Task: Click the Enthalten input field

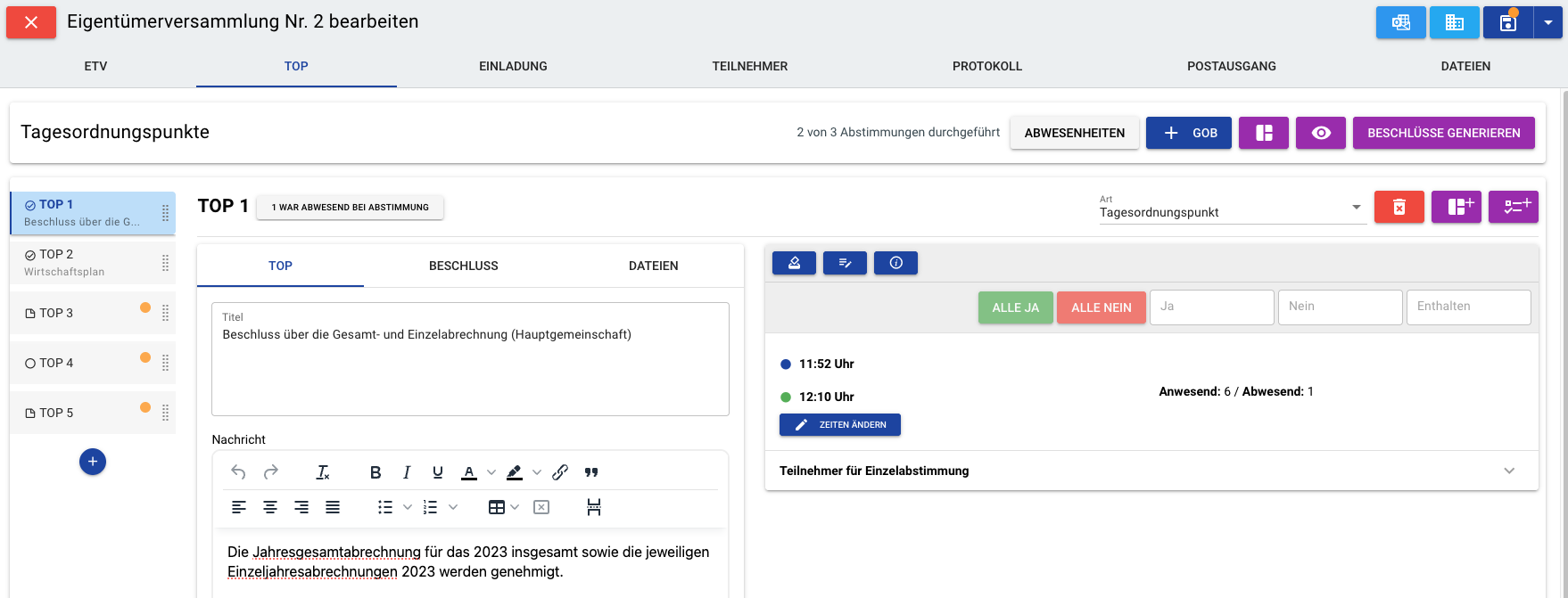Action: tap(1469, 307)
